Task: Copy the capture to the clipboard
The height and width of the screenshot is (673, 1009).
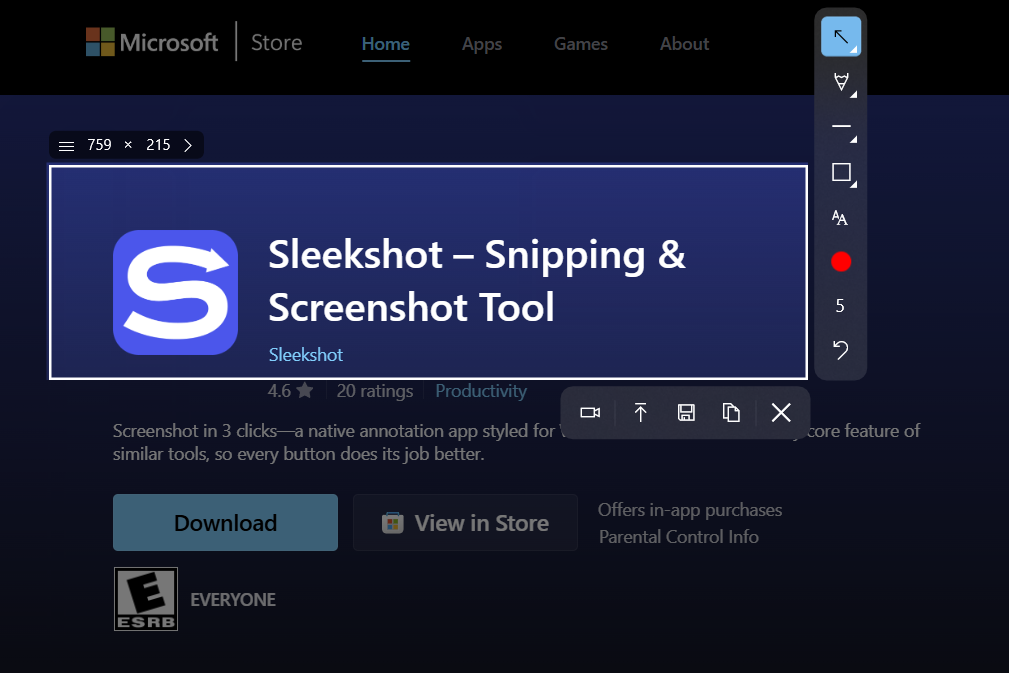Action: click(731, 413)
